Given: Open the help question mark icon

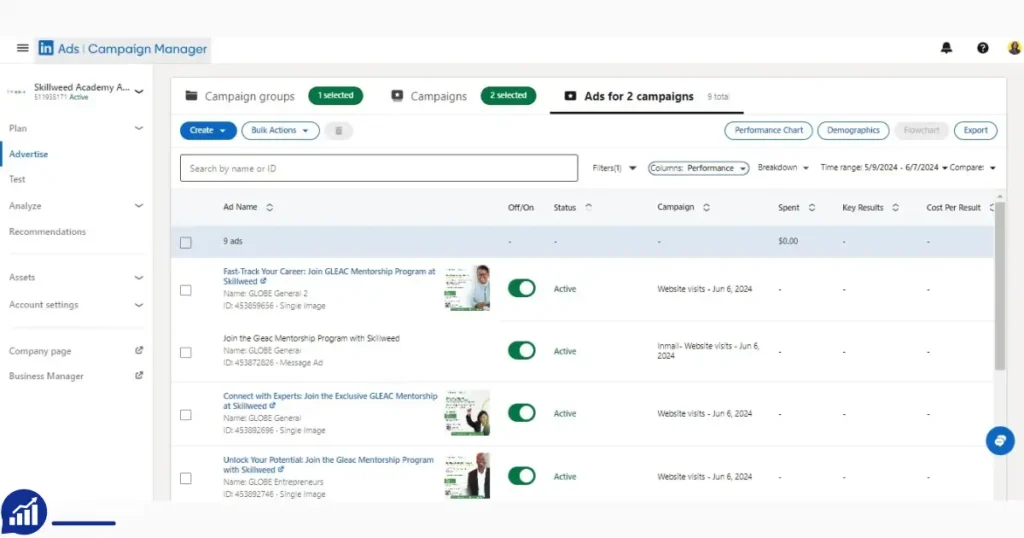Looking at the screenshot, I should tap(982, 48).
